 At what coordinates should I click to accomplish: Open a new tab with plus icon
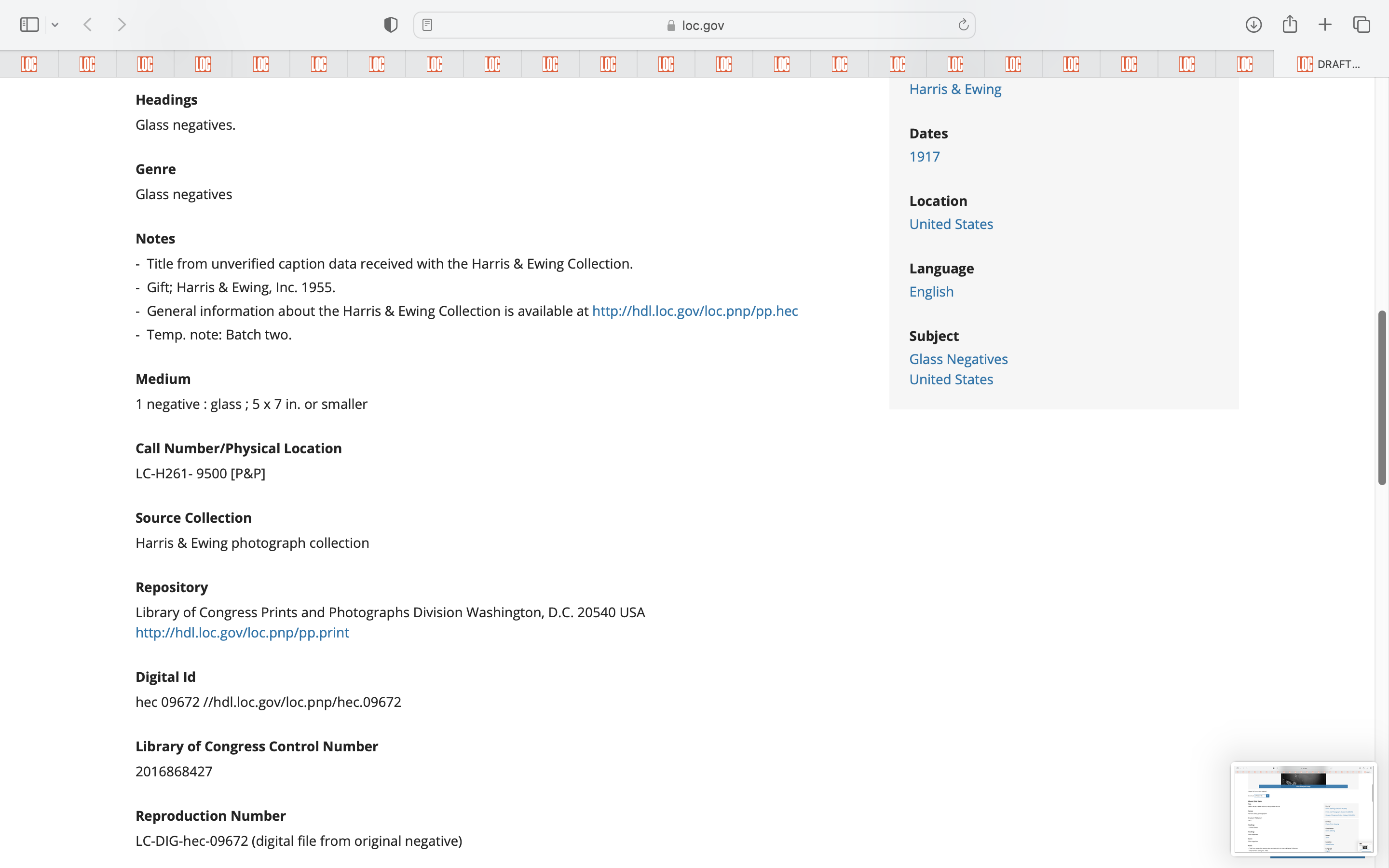coord(1325,25)
